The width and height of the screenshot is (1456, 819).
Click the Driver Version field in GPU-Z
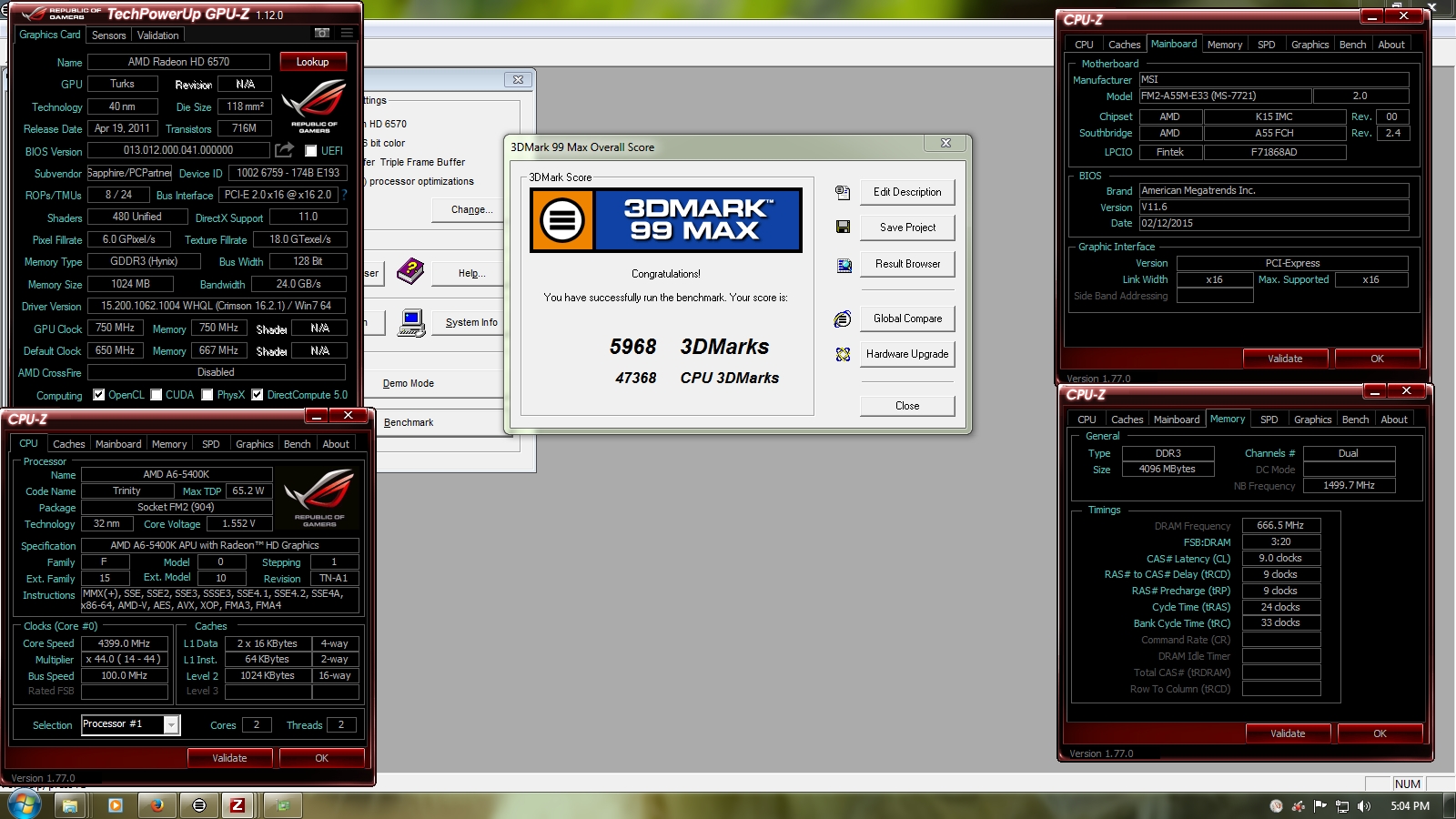(217, 306)
